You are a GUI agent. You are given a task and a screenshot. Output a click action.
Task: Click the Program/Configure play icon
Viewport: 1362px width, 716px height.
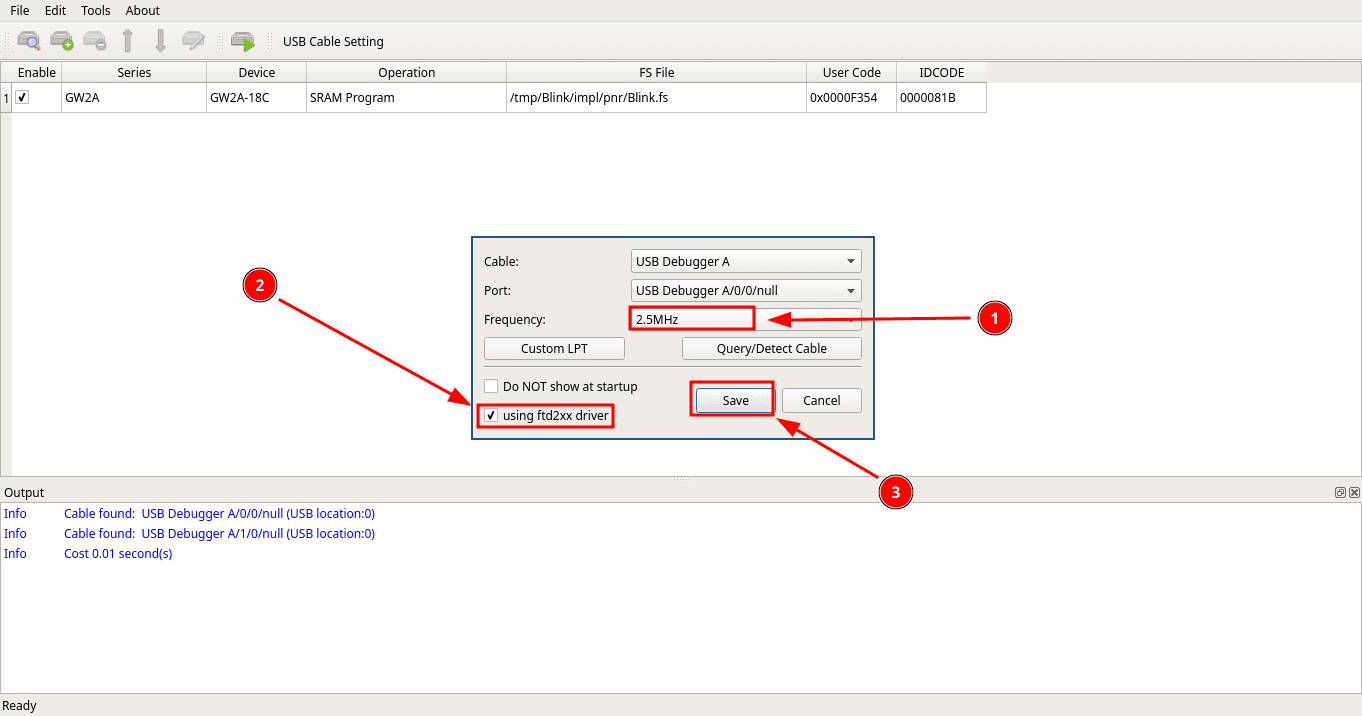tap(243, 41)
